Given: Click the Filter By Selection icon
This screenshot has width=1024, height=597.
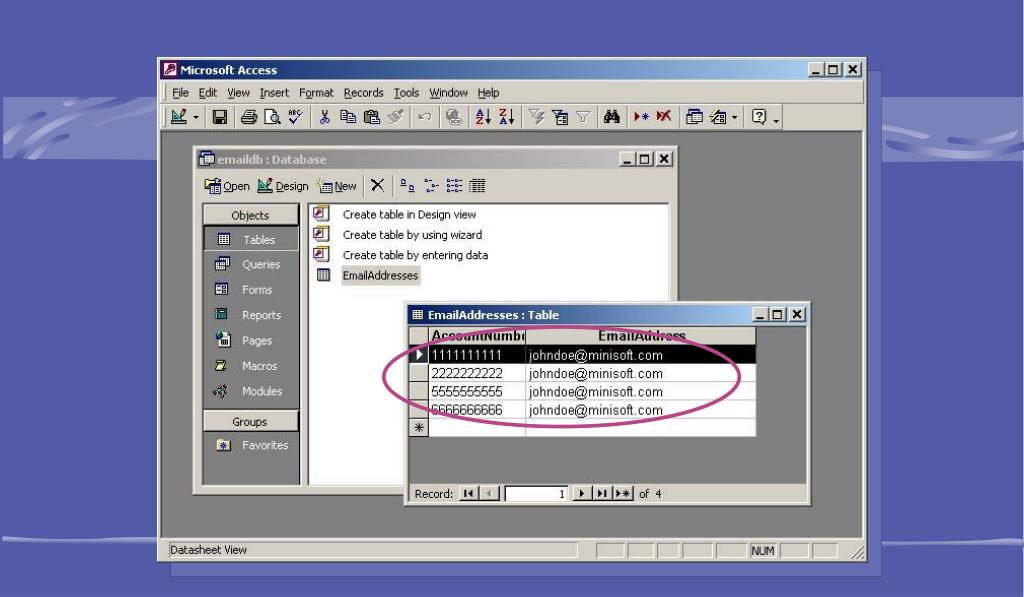Looking at the screenshot, I should point(536,117).
